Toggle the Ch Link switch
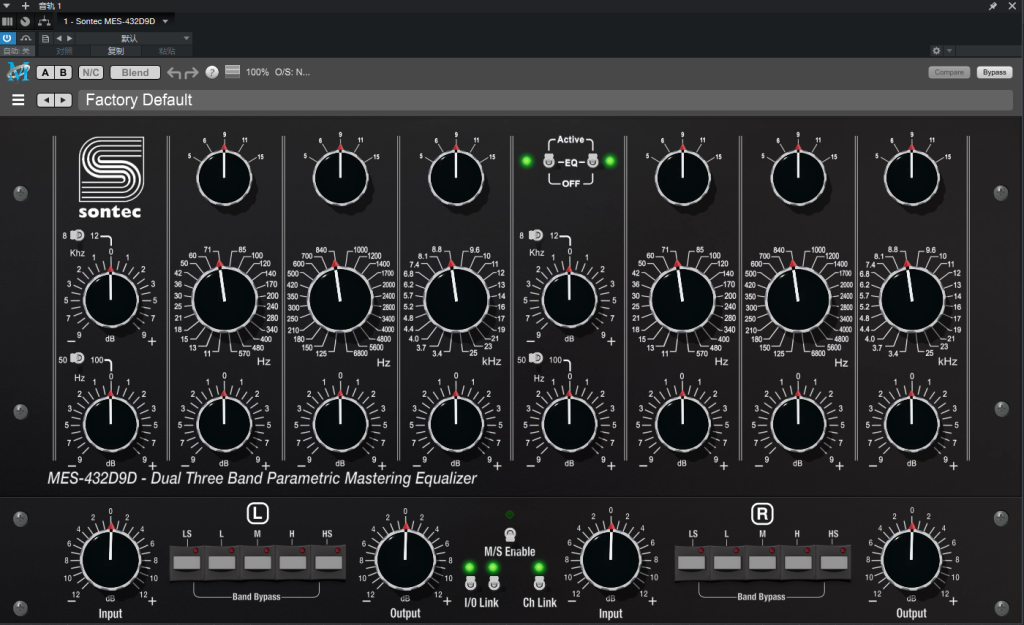Screen dimensions: 1024x625 click(x=539, y=582)
